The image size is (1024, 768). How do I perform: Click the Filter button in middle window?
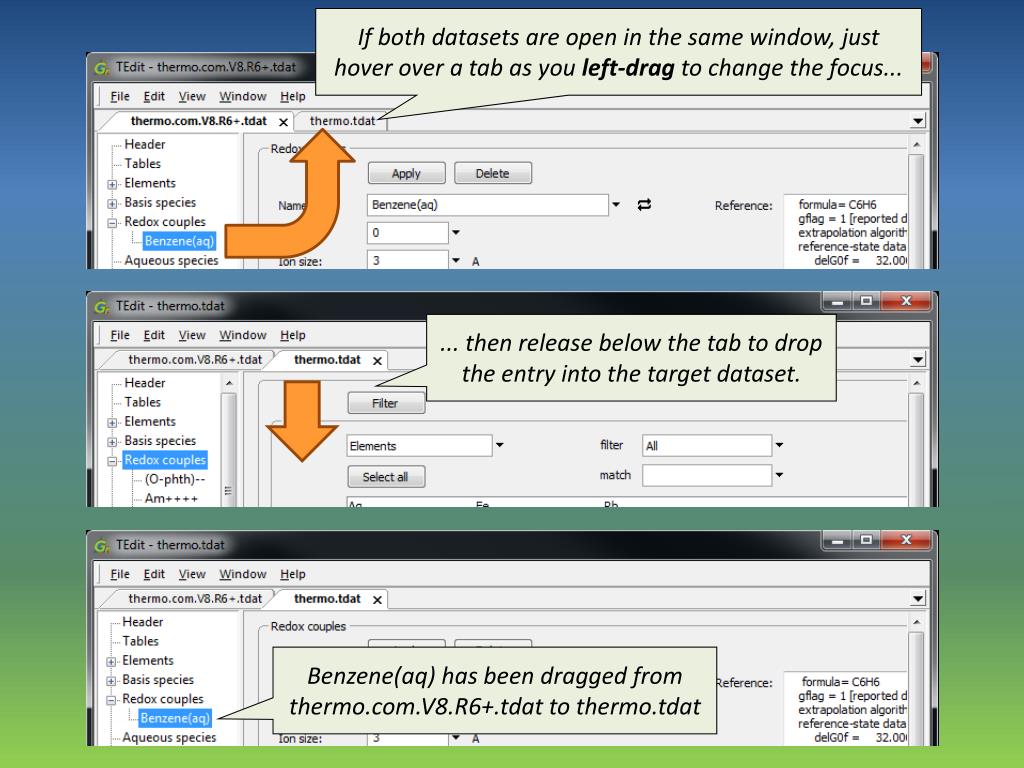pos(385,403)
